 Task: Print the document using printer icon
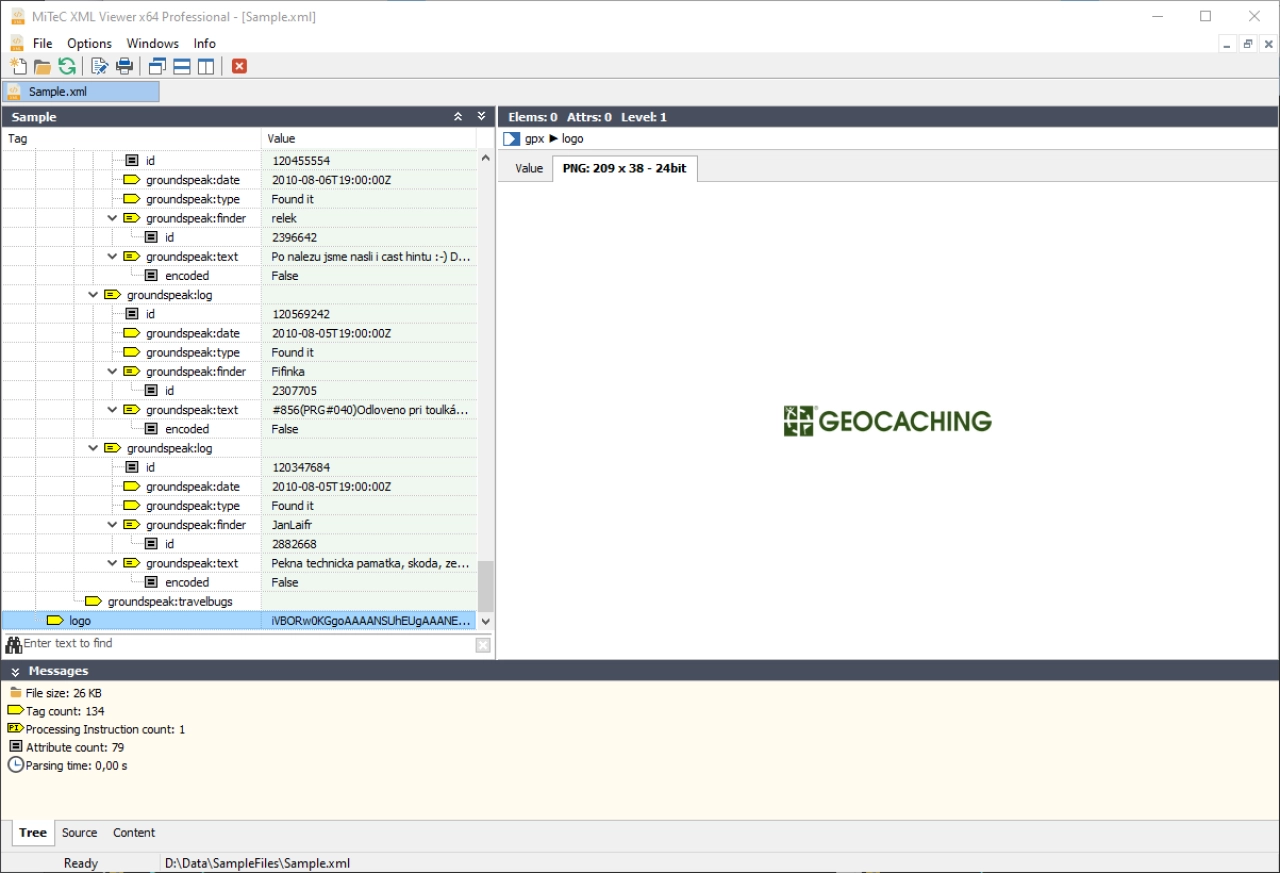tap(124, 66)
